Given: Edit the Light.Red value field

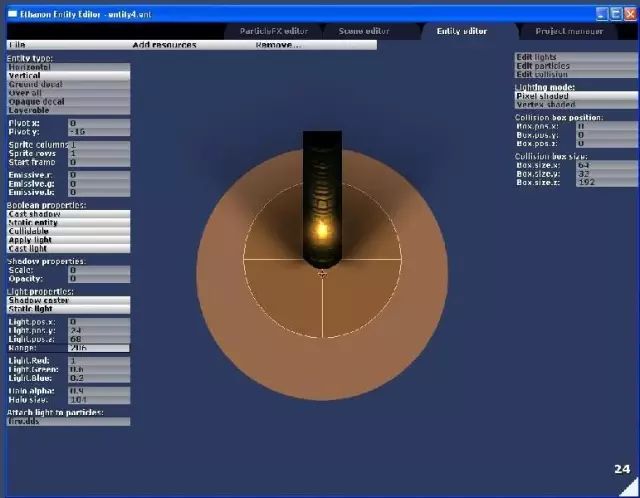Looking at the screenshot, I should (99, 360).
